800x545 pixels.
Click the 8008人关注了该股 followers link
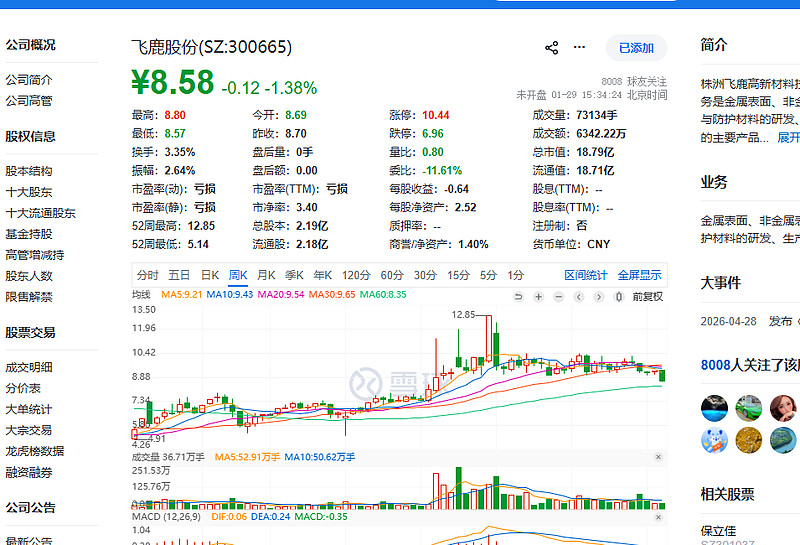[x=750, y=365]
